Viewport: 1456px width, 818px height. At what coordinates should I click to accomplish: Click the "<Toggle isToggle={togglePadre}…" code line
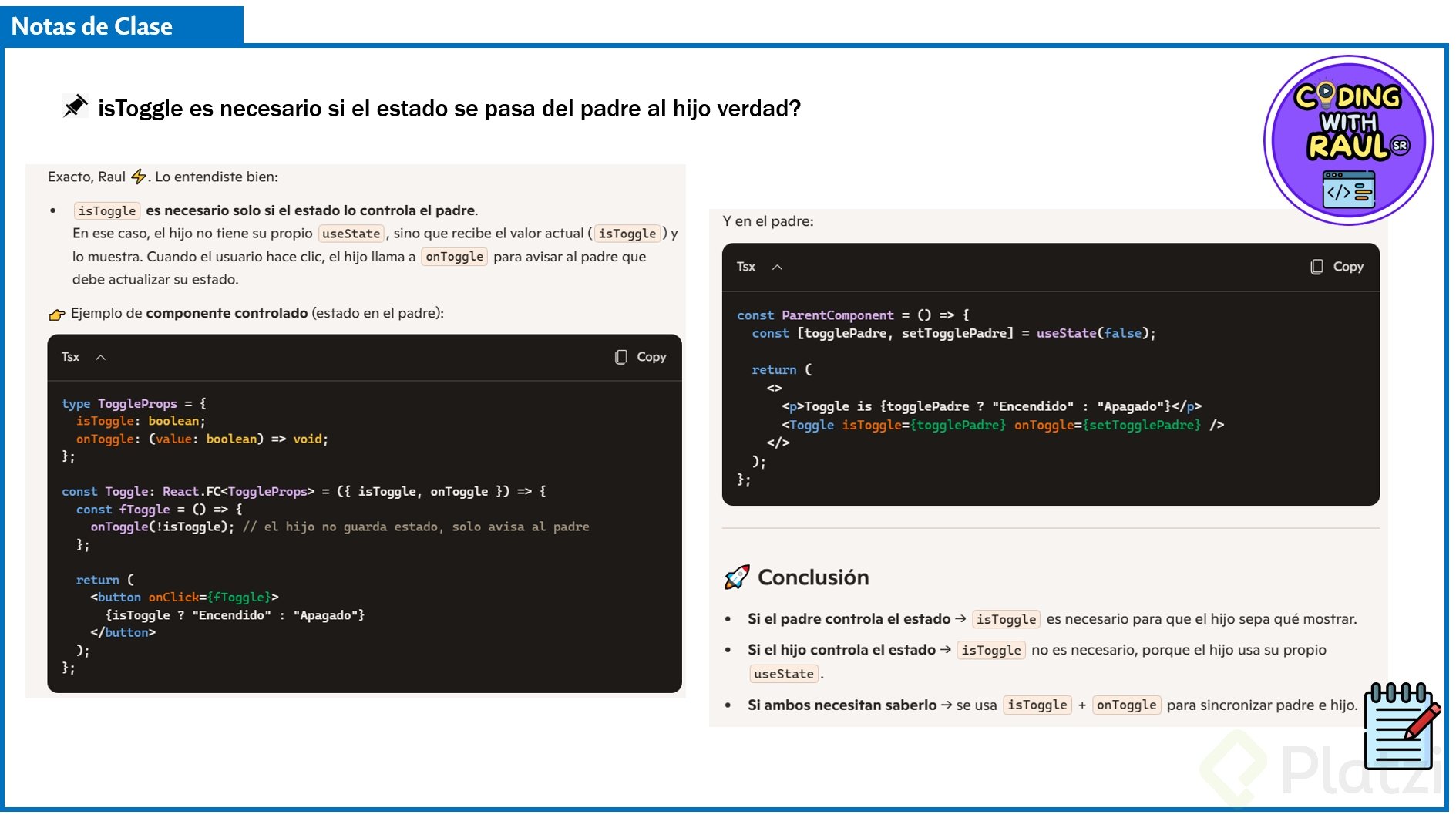[x=1003, y=425]
